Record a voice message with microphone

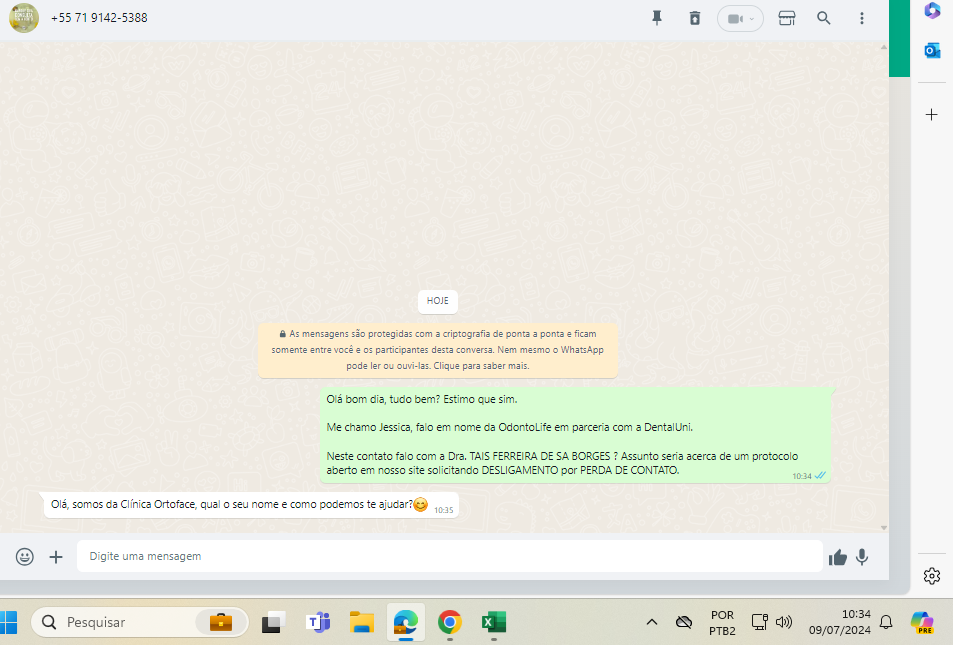[862, 557]
